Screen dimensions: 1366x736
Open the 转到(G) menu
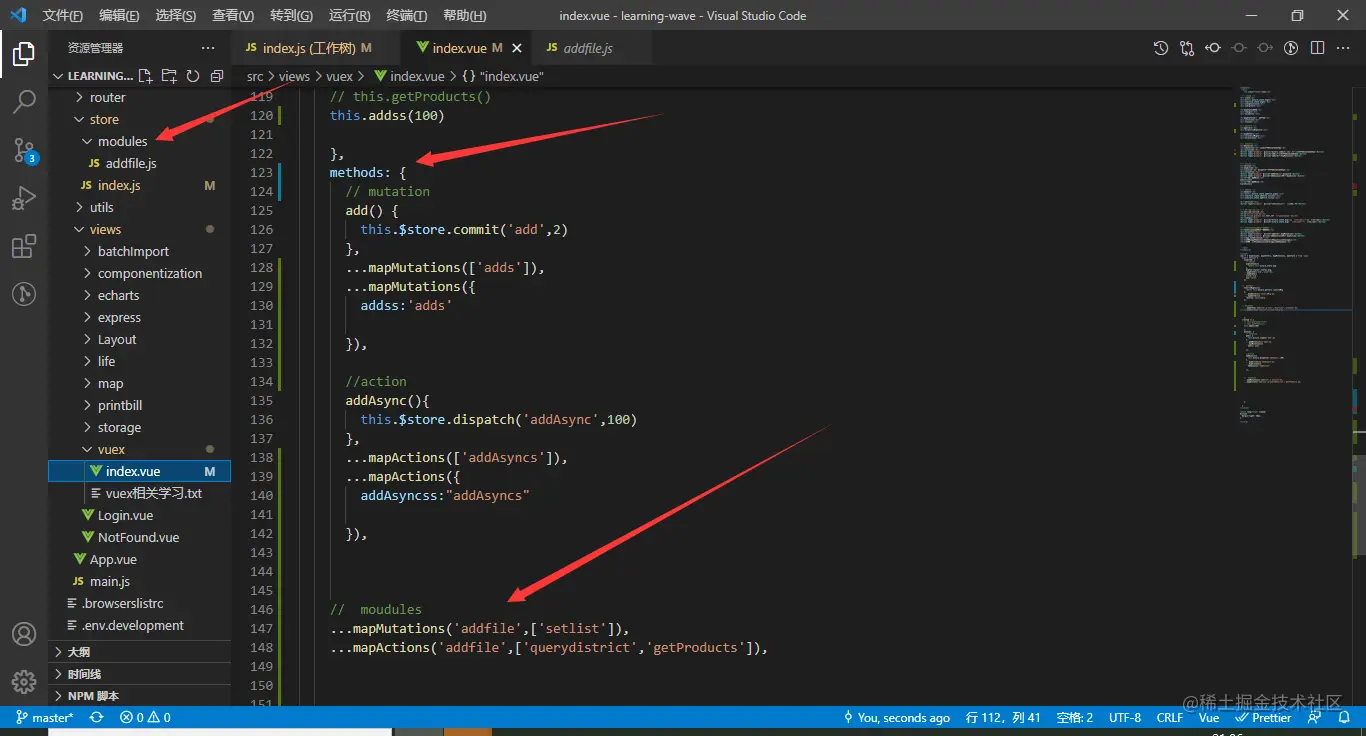pyautogui.click(x=291, y=16)
